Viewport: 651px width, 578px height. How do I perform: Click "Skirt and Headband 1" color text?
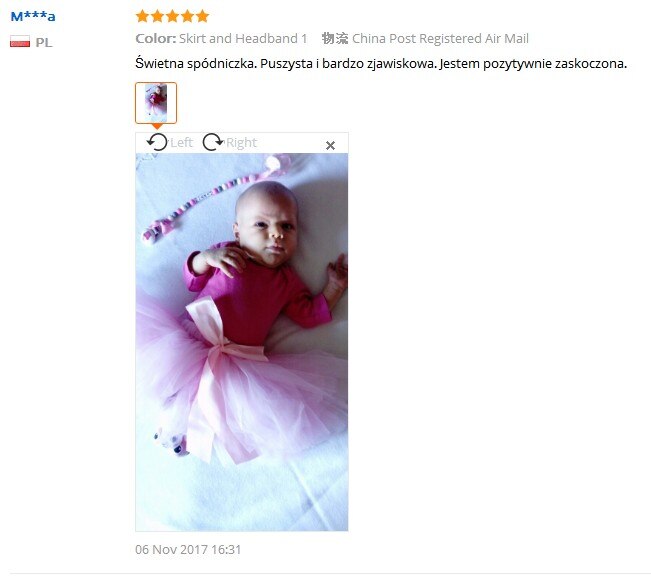[x=243, y=39]
